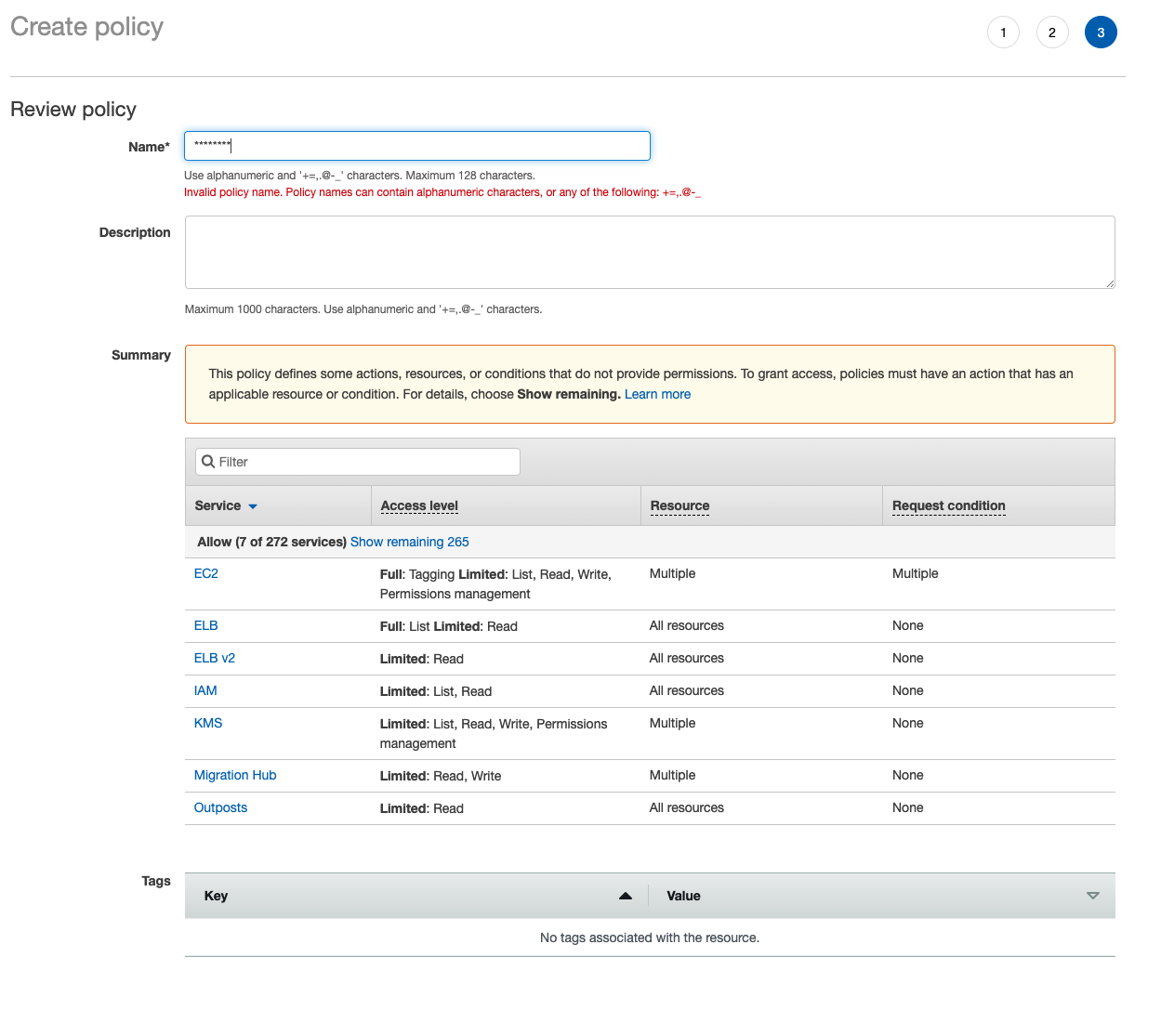Expand Show remaining 265 services
The width and height of the screenshot is (1161, 1036).
(x=409, y=542)
